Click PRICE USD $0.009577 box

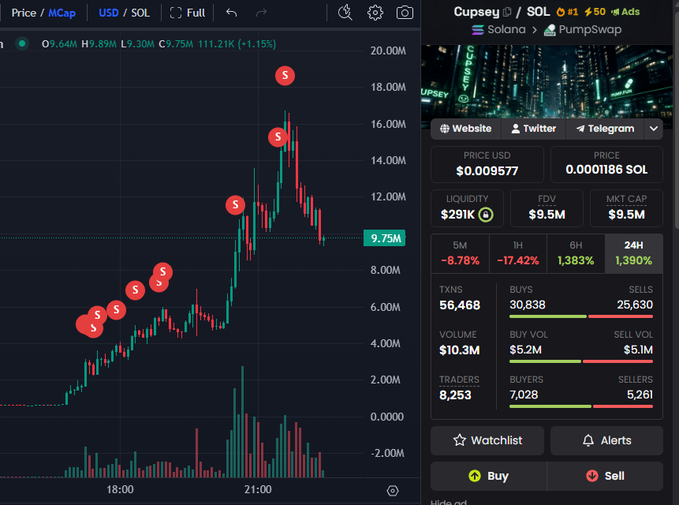487,164
